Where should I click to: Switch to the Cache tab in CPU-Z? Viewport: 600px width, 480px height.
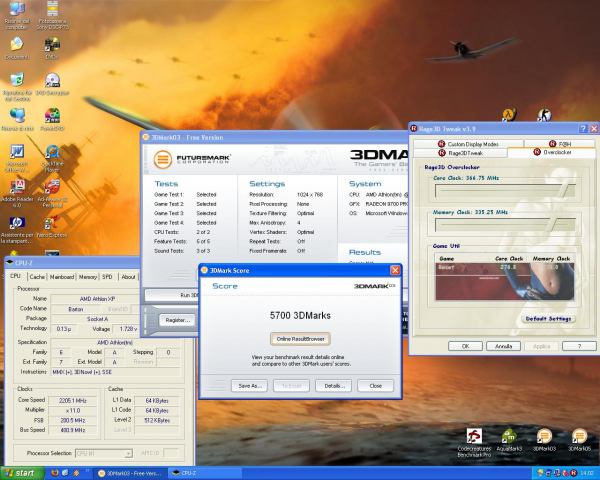37,276
